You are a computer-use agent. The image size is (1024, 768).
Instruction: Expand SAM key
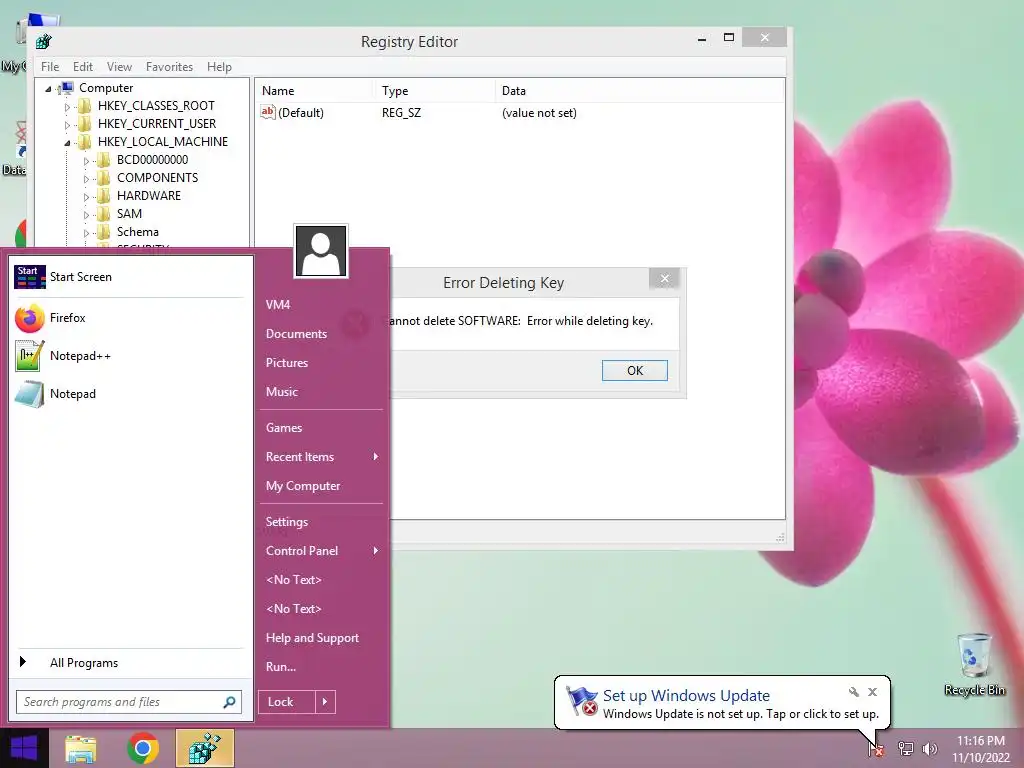point(86,215)
